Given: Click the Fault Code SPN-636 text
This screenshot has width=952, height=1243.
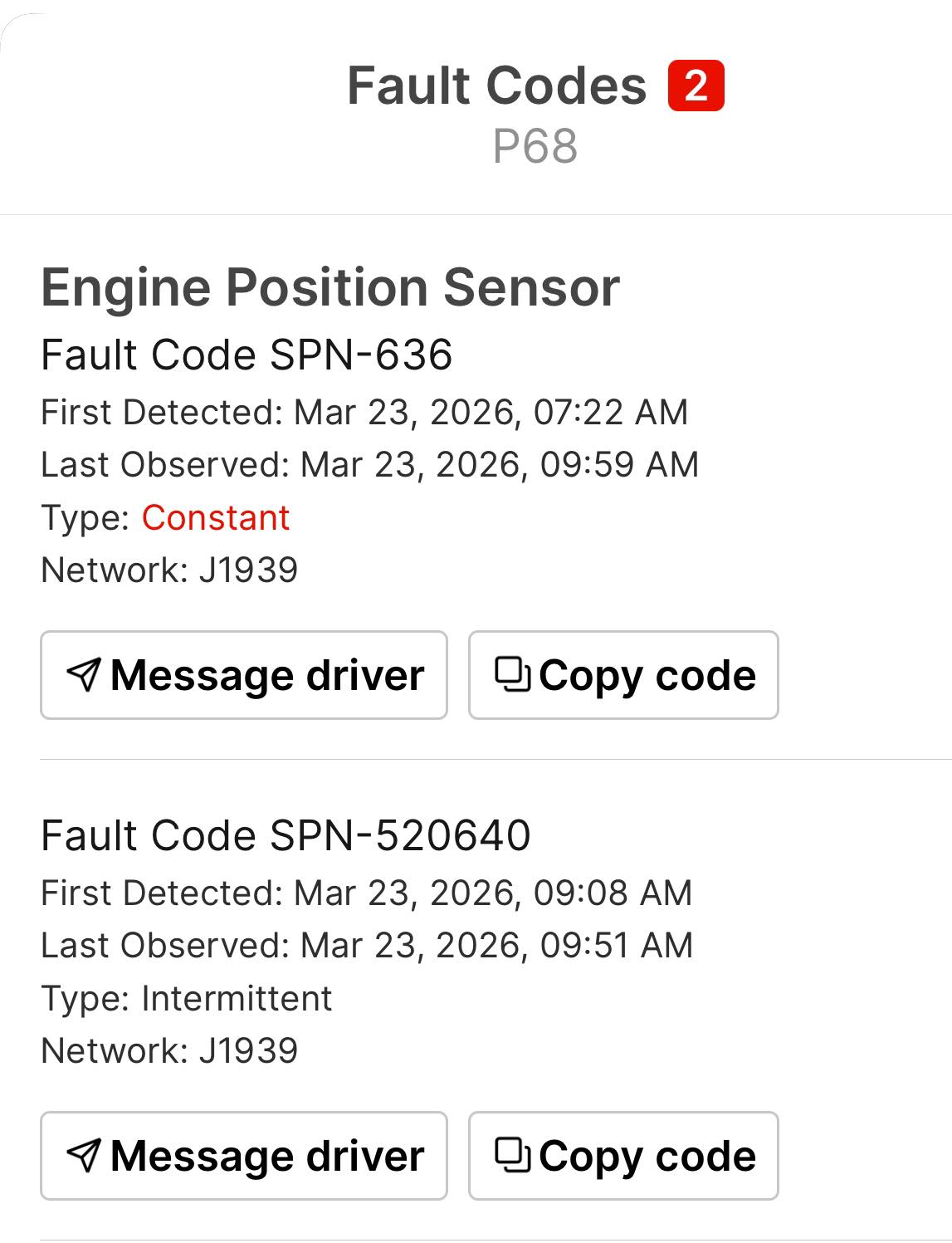Looking at the screenshot, I should point(247,355).
